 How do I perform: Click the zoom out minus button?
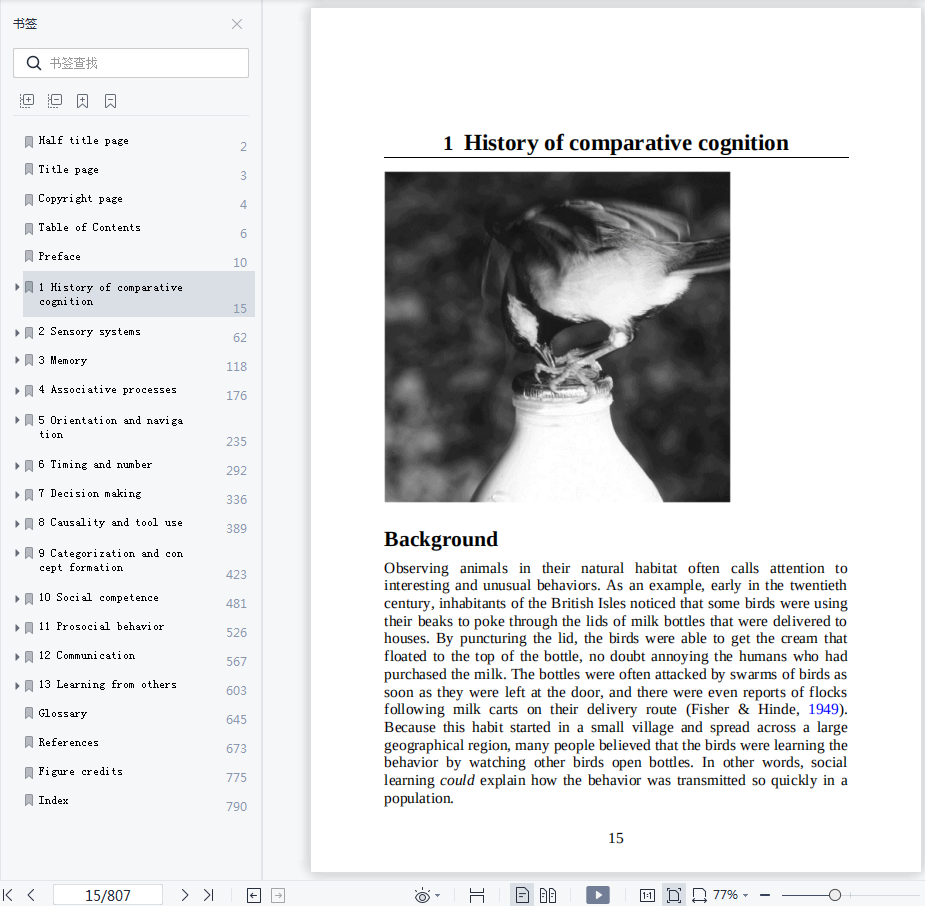pos(765,895)
